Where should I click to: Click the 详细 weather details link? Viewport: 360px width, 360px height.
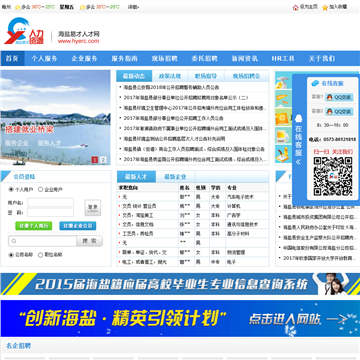tap(133, 7)
